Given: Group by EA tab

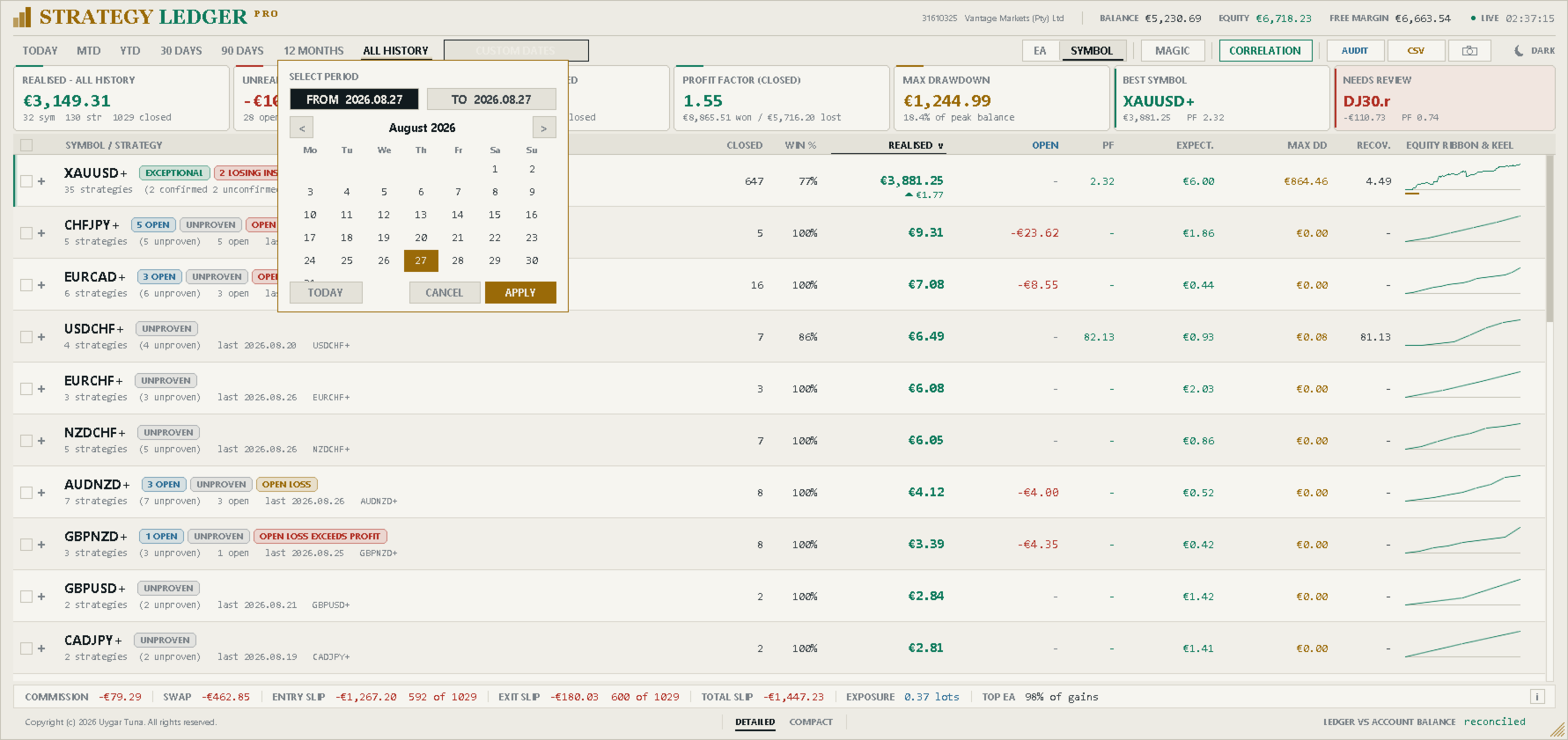Looking at the screenshot, I should click(1041, 51).
